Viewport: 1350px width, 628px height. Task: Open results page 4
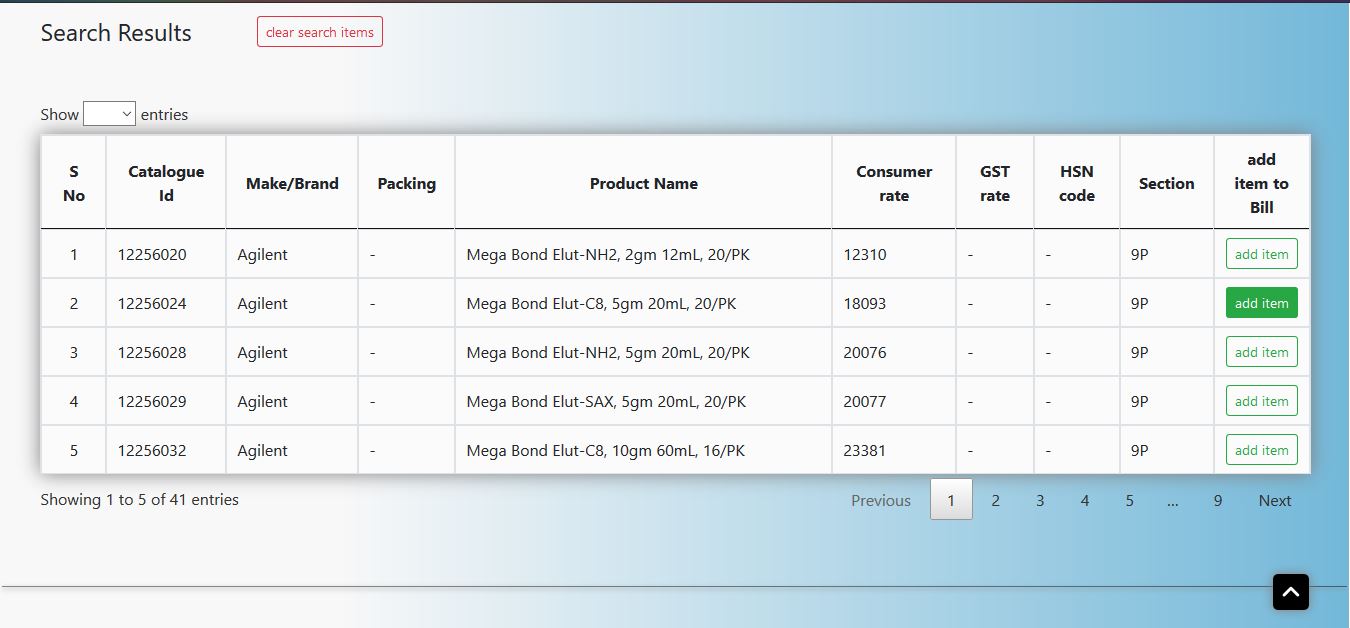pos(1084,500)
